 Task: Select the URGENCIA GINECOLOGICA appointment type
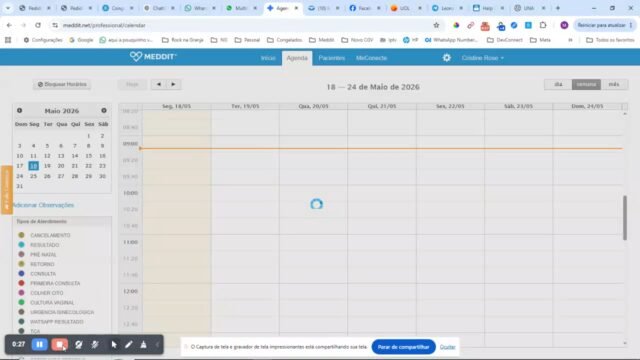[62, 312]
